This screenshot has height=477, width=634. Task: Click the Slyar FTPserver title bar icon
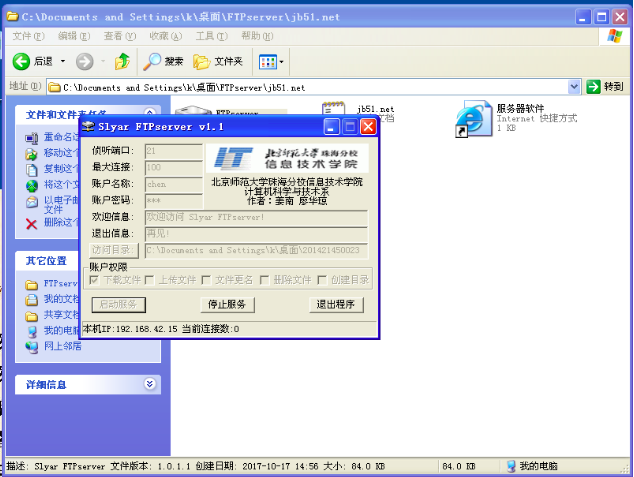pyautogui.click(x=88, y=127)
